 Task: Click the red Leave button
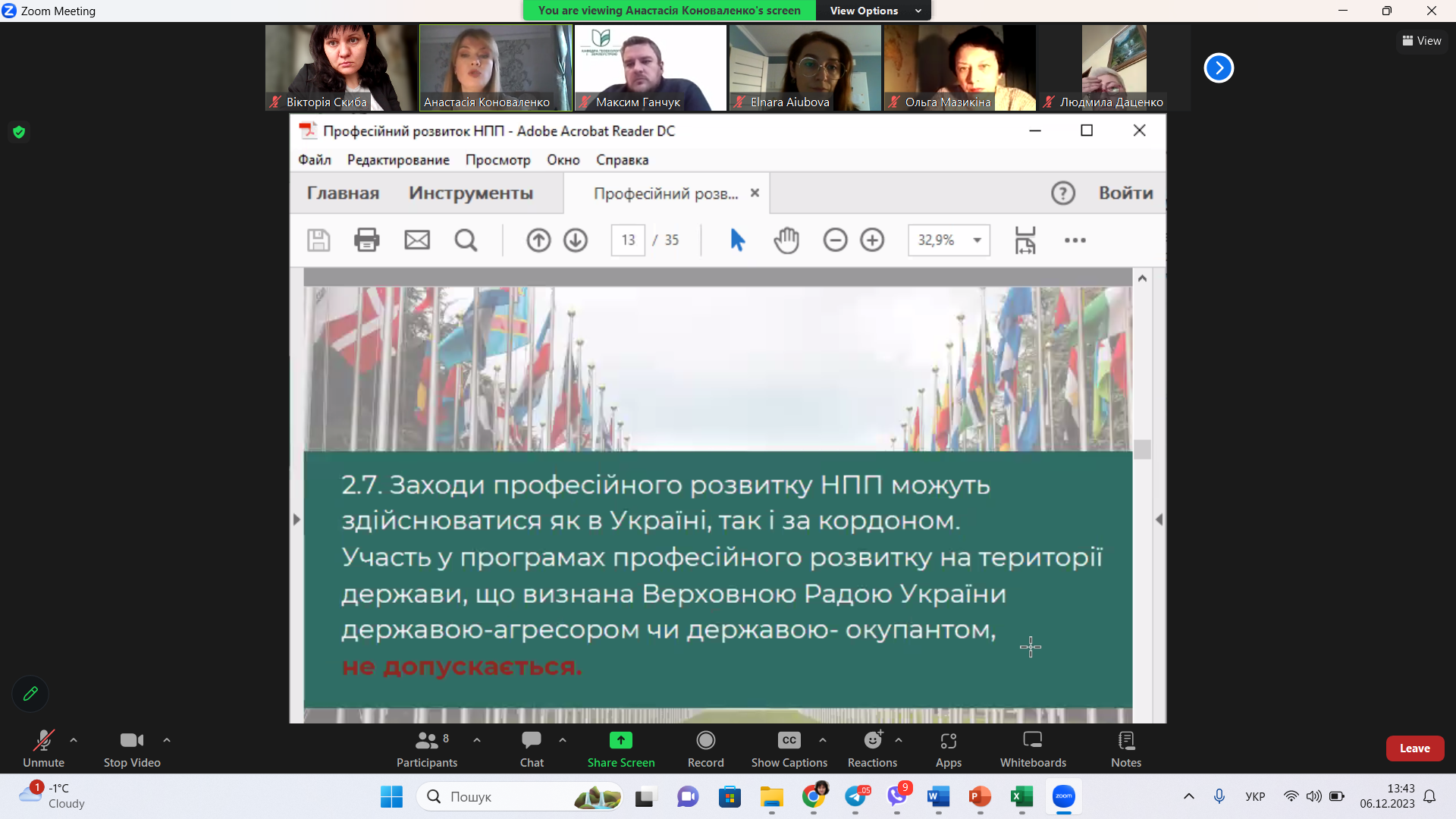click(x=1414, y=748)
